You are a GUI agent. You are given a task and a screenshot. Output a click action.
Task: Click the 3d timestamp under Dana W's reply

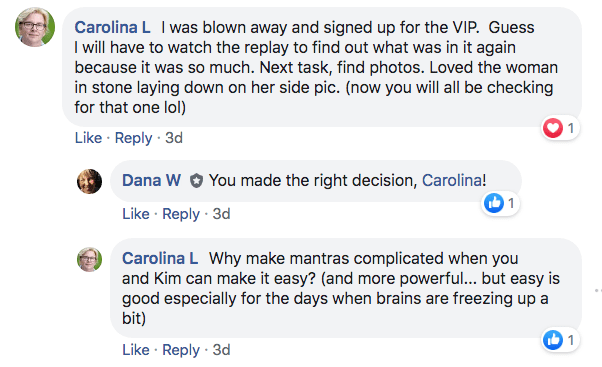222,214
